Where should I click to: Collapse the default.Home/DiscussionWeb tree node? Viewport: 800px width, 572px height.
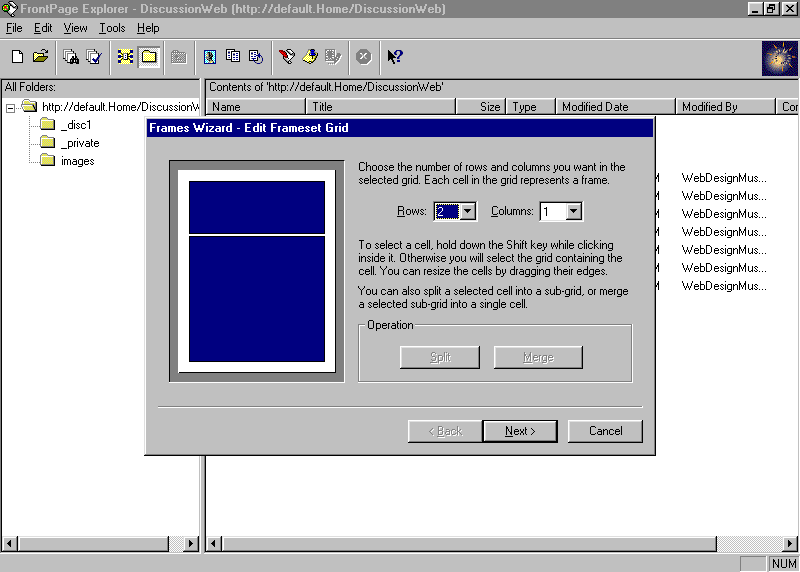click(x=10, y=108)
